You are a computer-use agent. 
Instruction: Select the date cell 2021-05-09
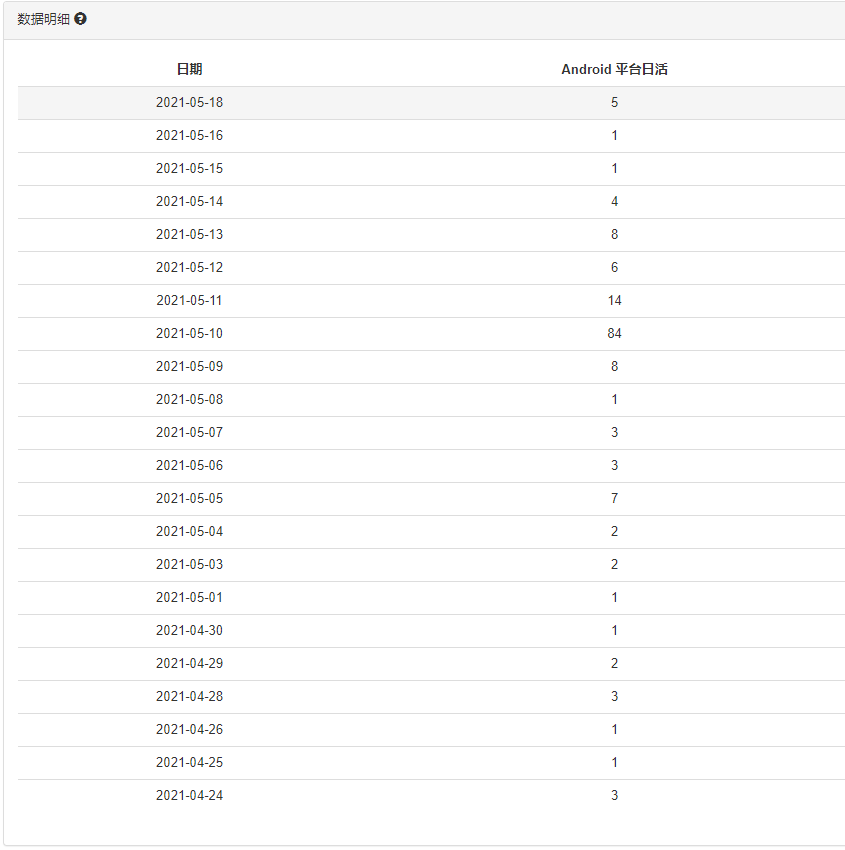click(x=189, y=366)
